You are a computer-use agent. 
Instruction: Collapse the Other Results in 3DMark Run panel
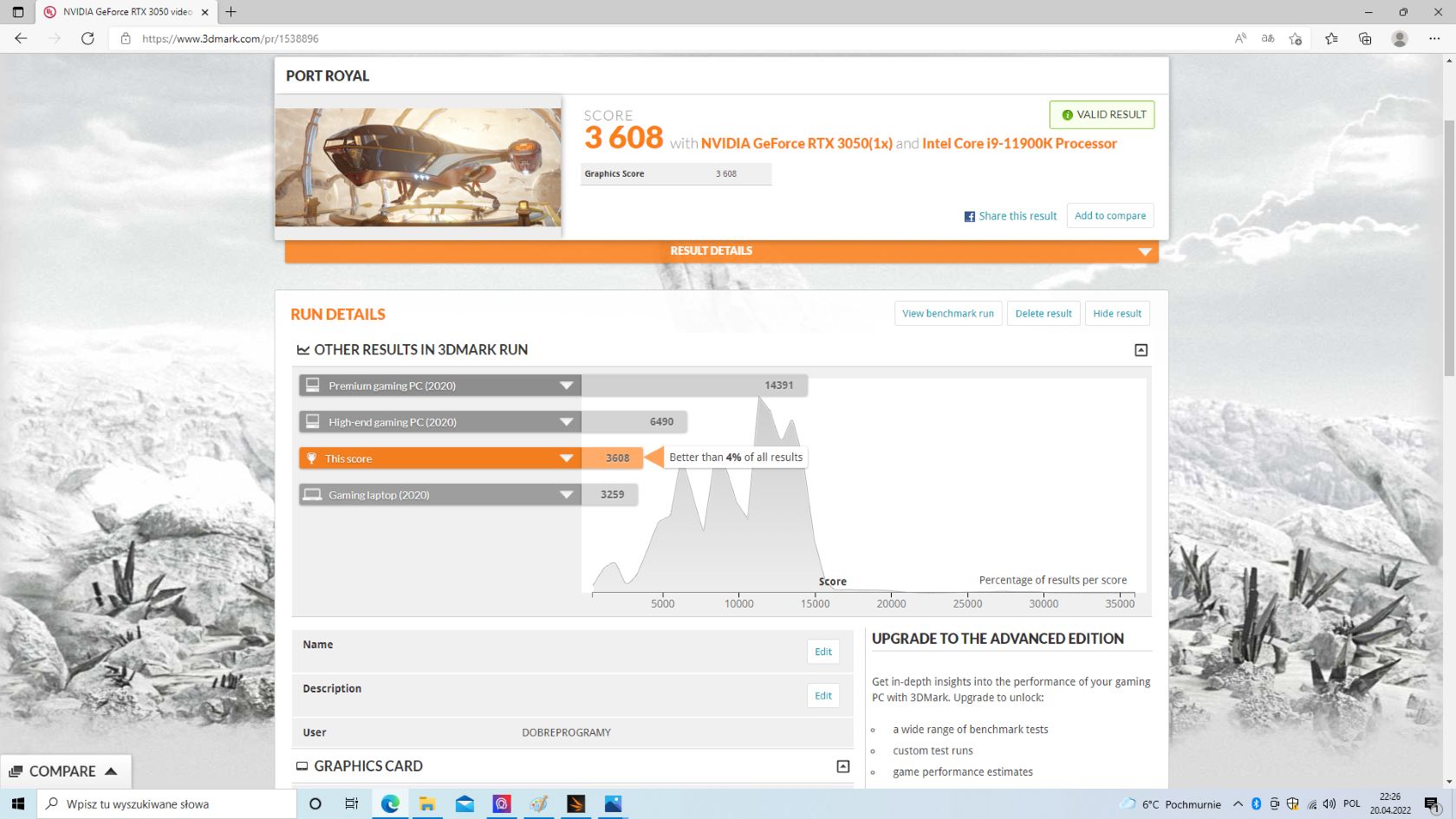(1141, 350)
